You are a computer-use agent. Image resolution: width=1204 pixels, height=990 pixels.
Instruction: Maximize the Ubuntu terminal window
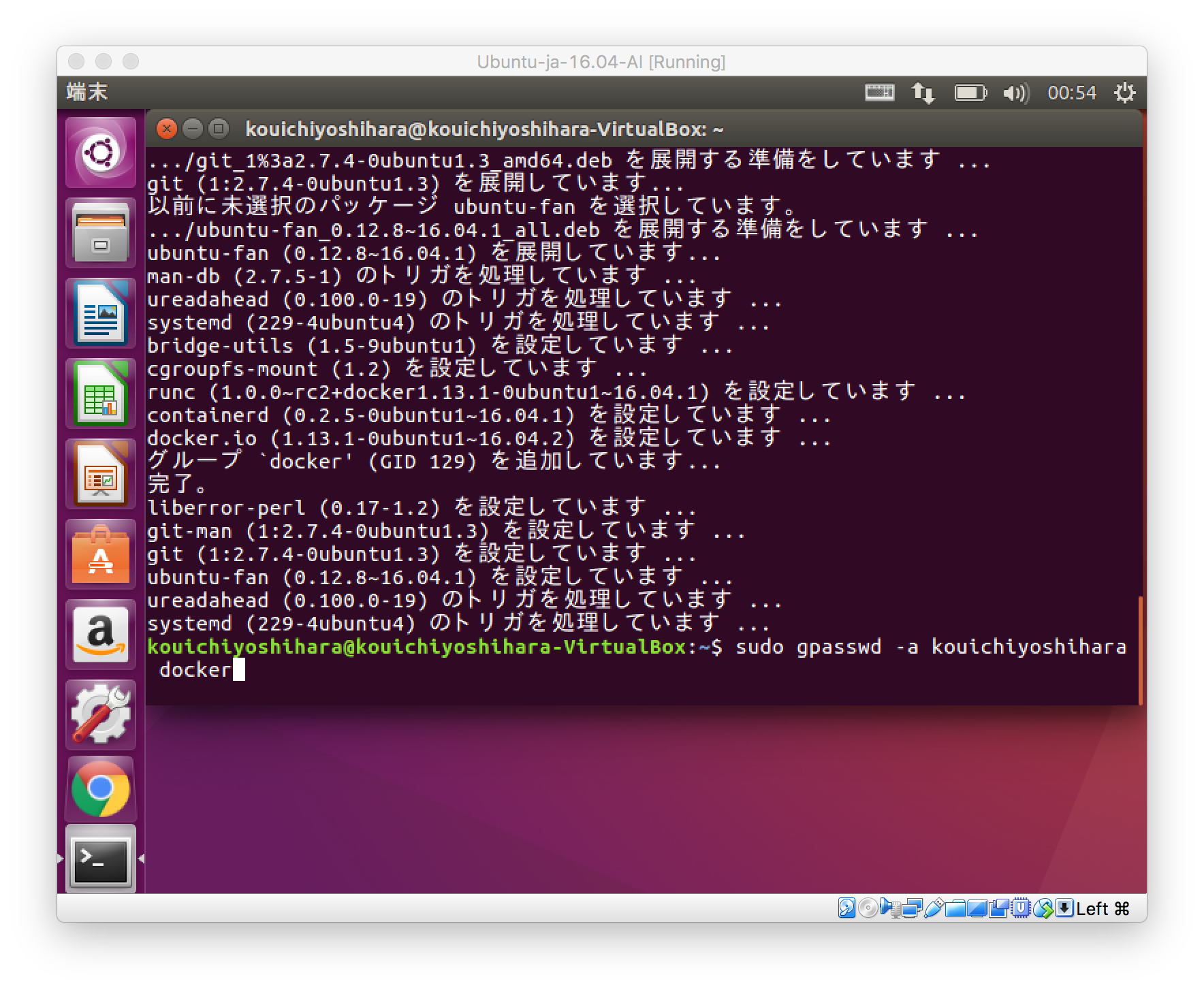pos(219,129)
